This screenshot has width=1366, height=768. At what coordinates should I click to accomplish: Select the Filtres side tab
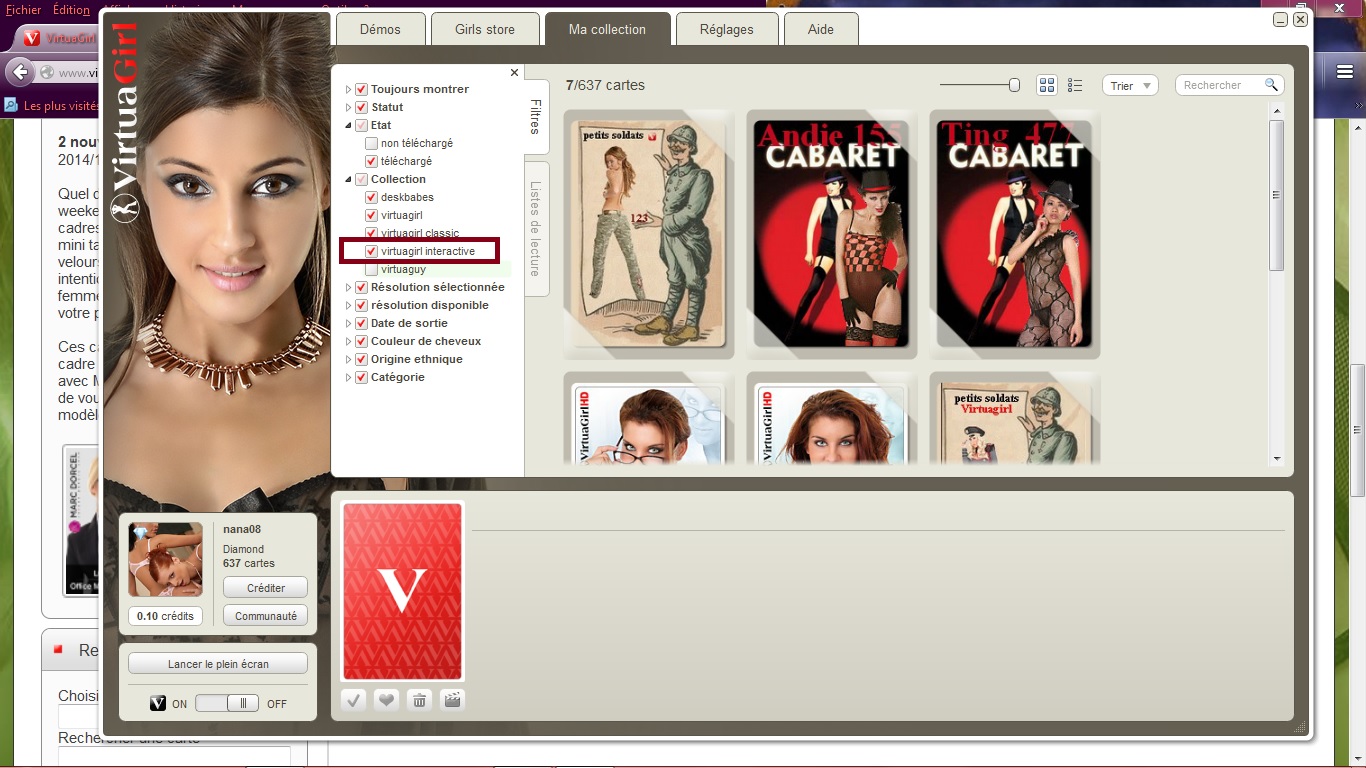click(x=536, y=118)
